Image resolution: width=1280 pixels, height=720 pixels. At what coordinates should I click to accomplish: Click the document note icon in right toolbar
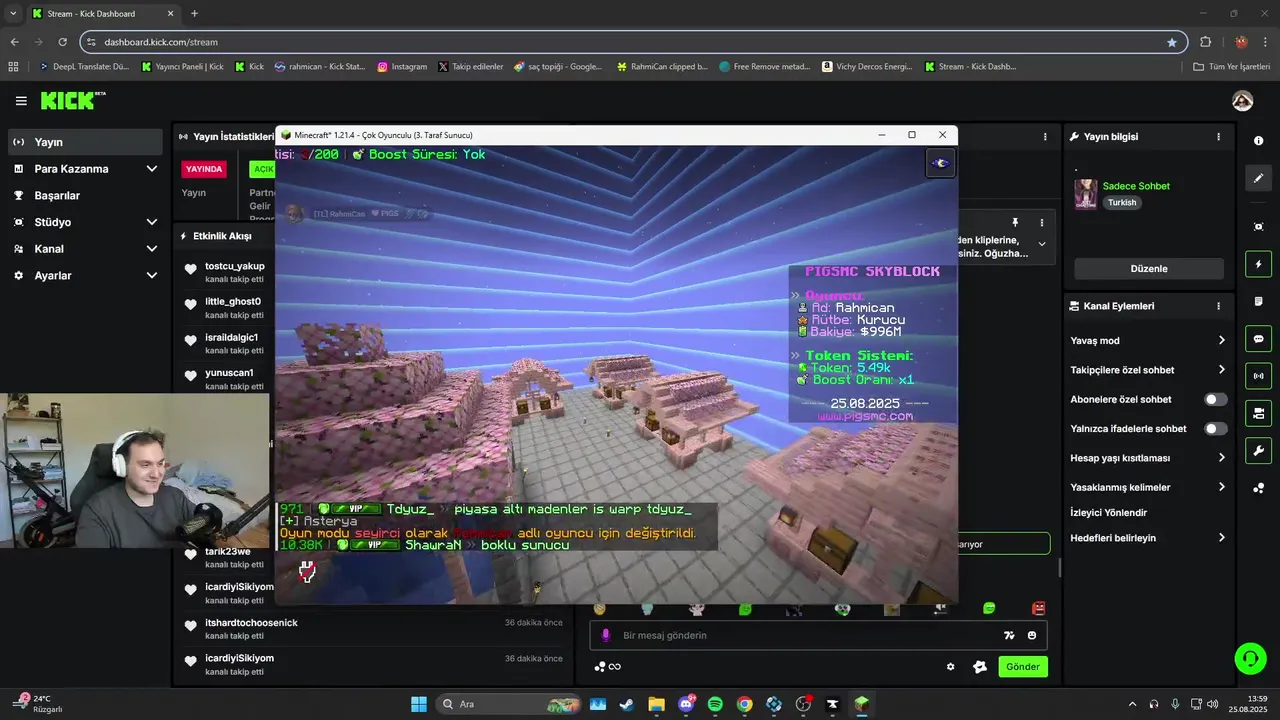pos(1258,301)
